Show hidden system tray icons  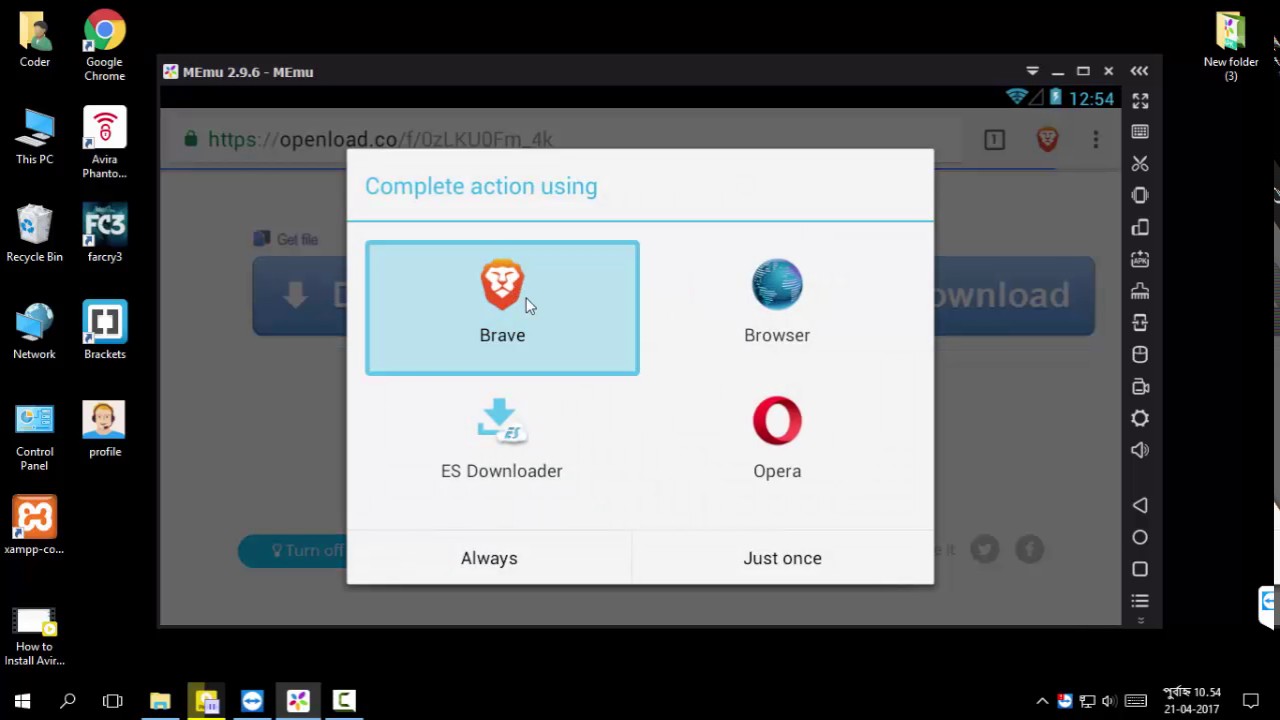point(1042,701)
